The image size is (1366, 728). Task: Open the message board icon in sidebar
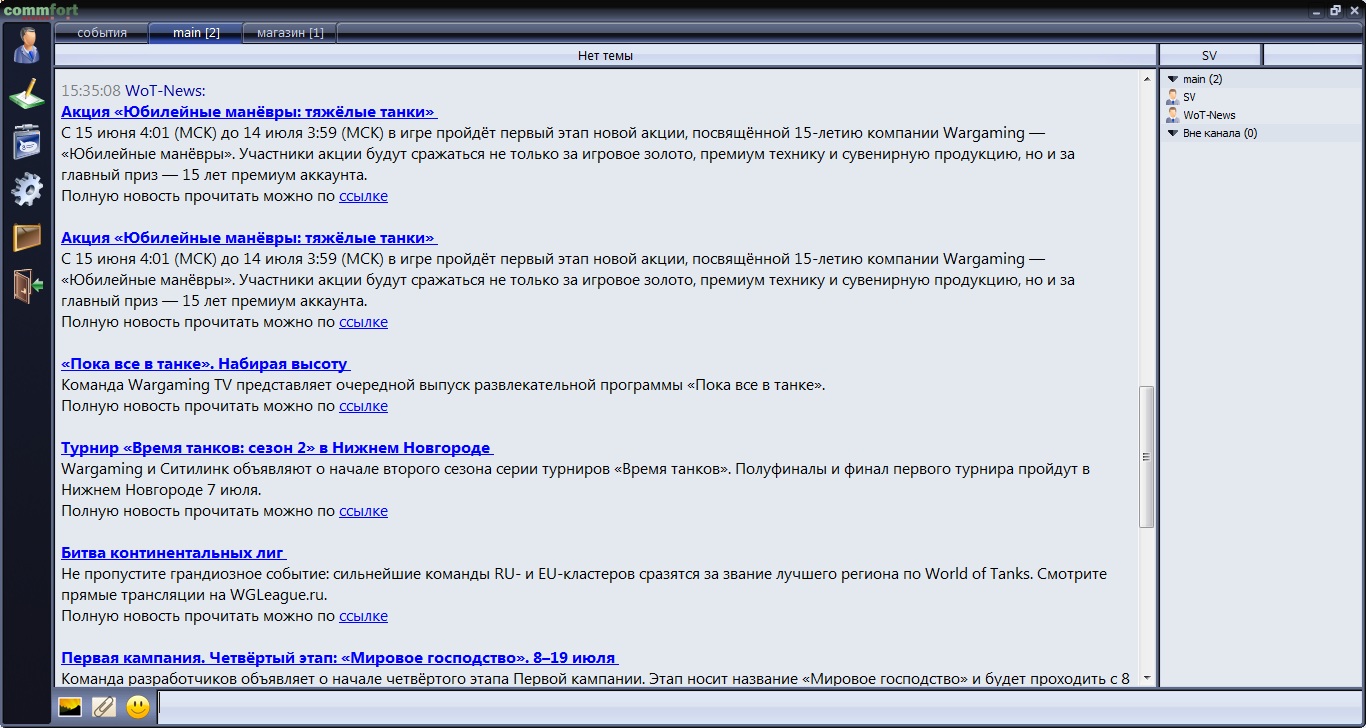27,141
